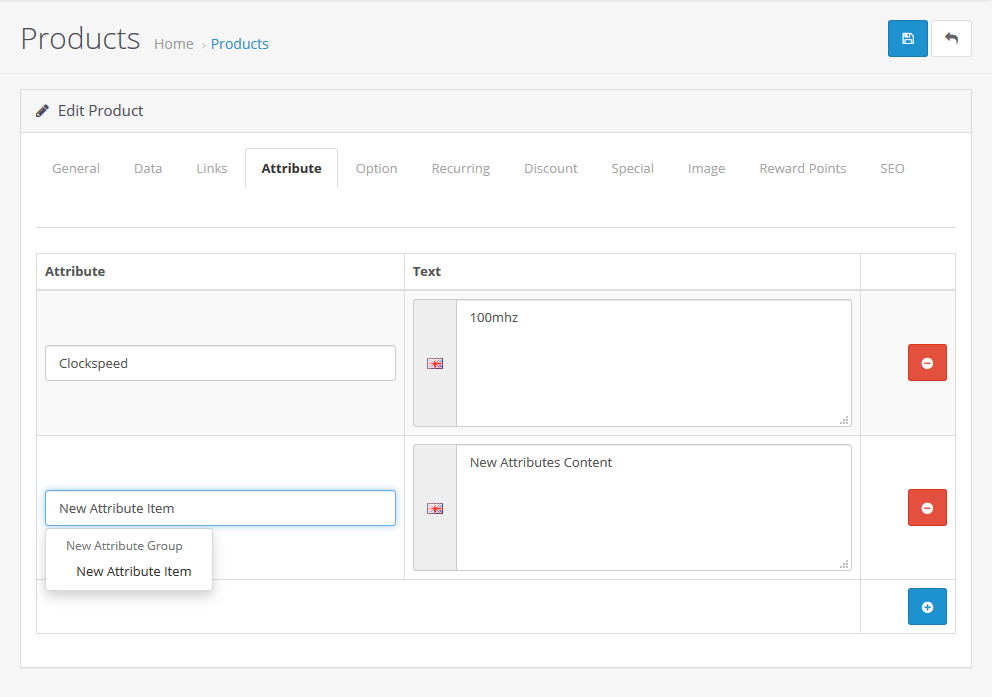
Task: Click the flag icon beside New Attributes Content
Action: coord(434,508)
